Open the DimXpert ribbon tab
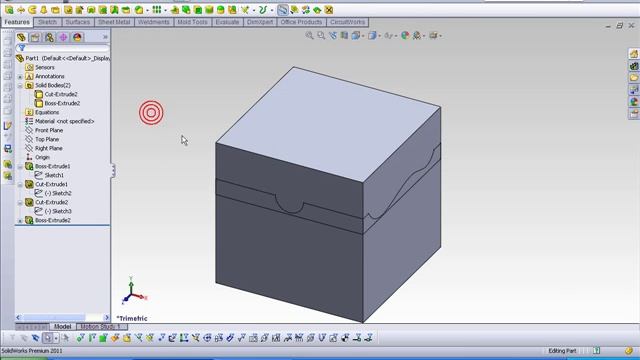640x360 pixels. [x=260, y=22]
